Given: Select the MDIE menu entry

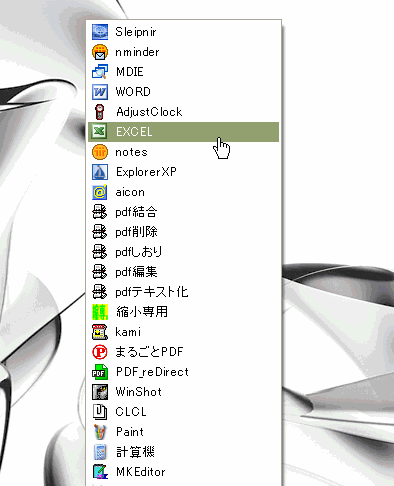Looking at the screenshot, I should tap(183, 72).
